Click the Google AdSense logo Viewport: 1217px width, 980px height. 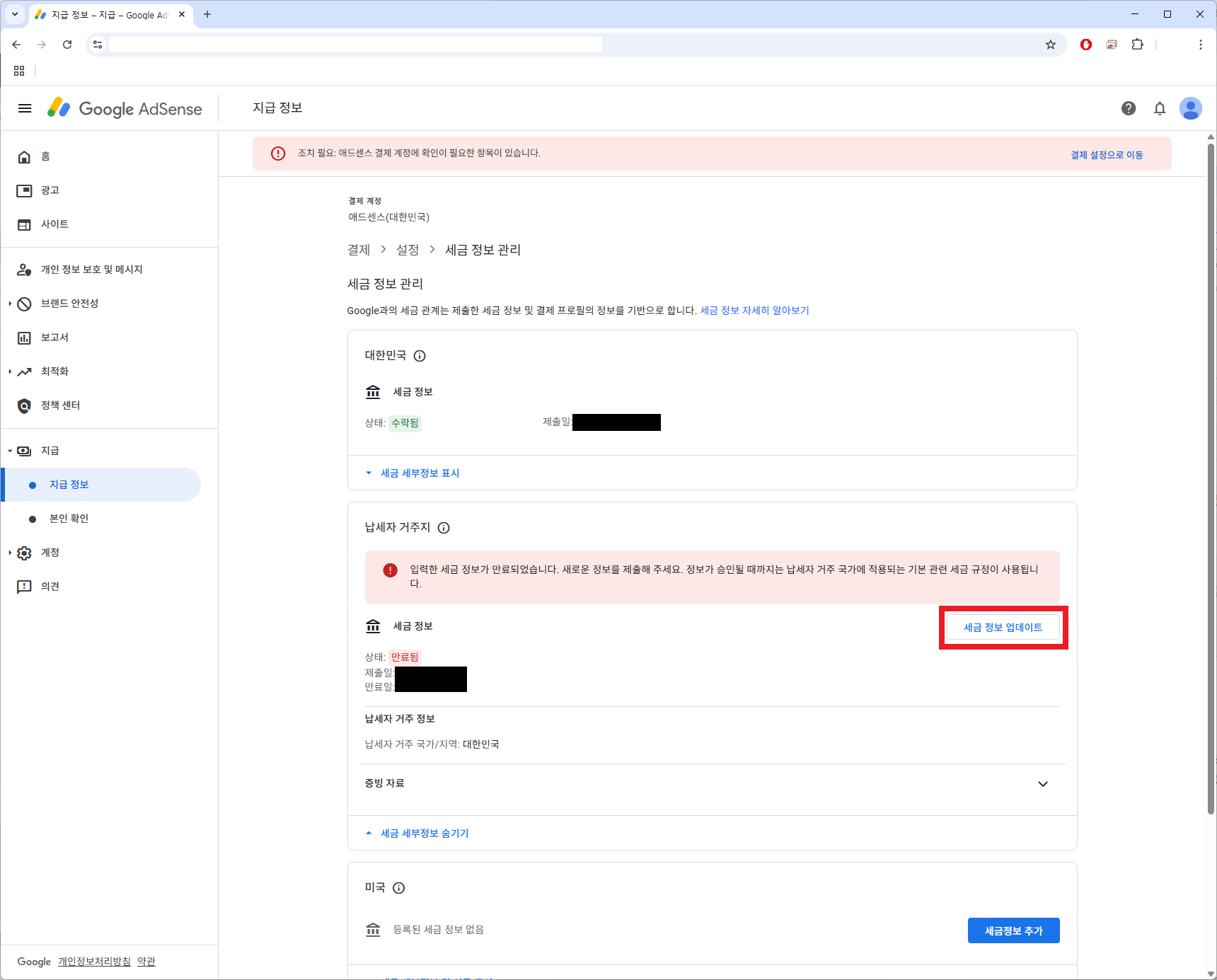click(125, 108)
